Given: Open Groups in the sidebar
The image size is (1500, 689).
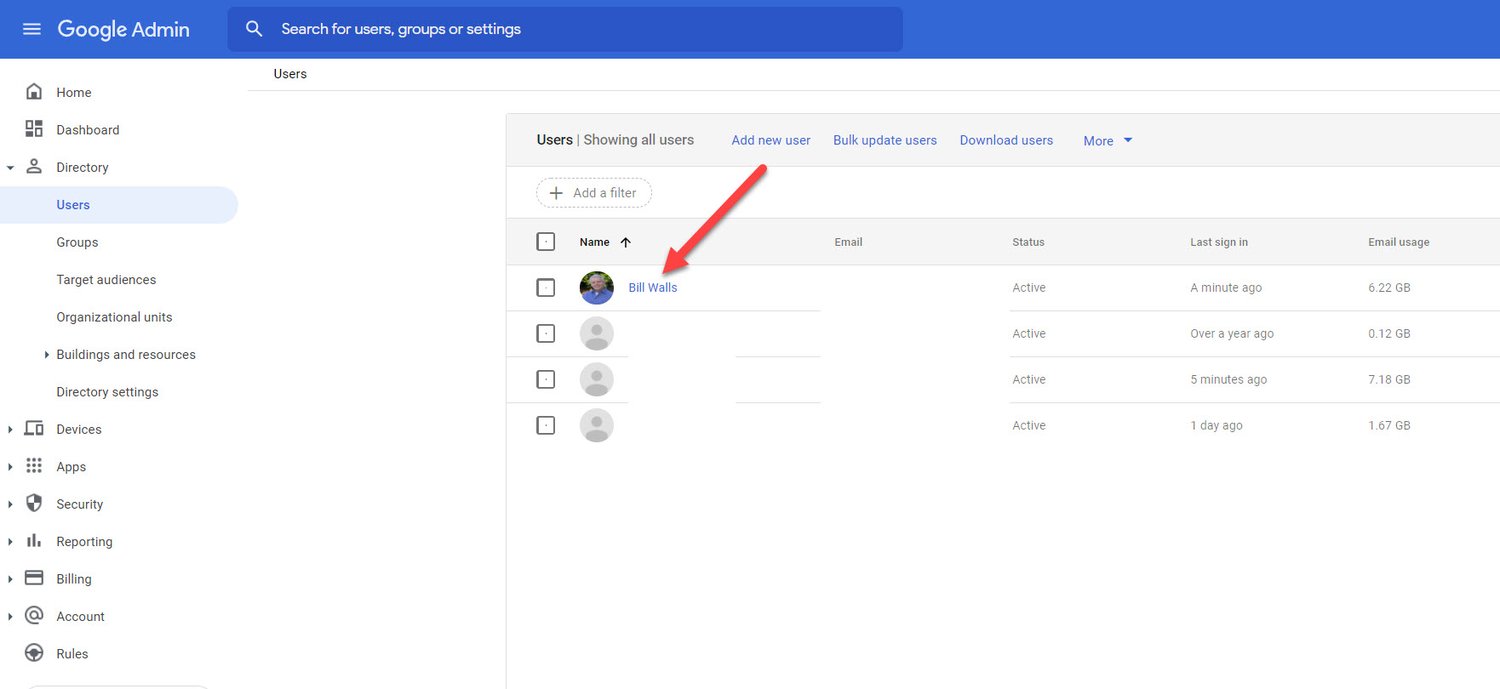Looking at the screenshot, I should click(x=77, y=242).
